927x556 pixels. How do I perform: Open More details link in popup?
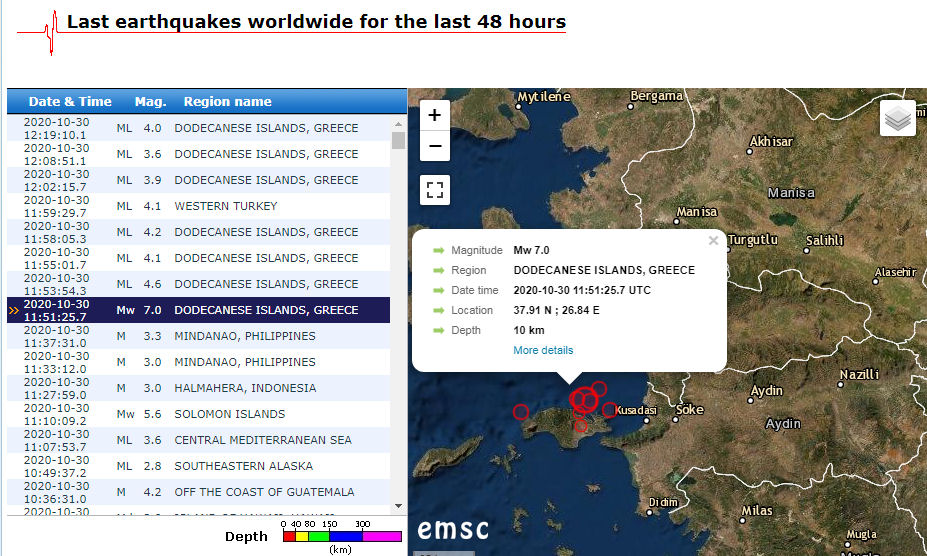point(543,350)
